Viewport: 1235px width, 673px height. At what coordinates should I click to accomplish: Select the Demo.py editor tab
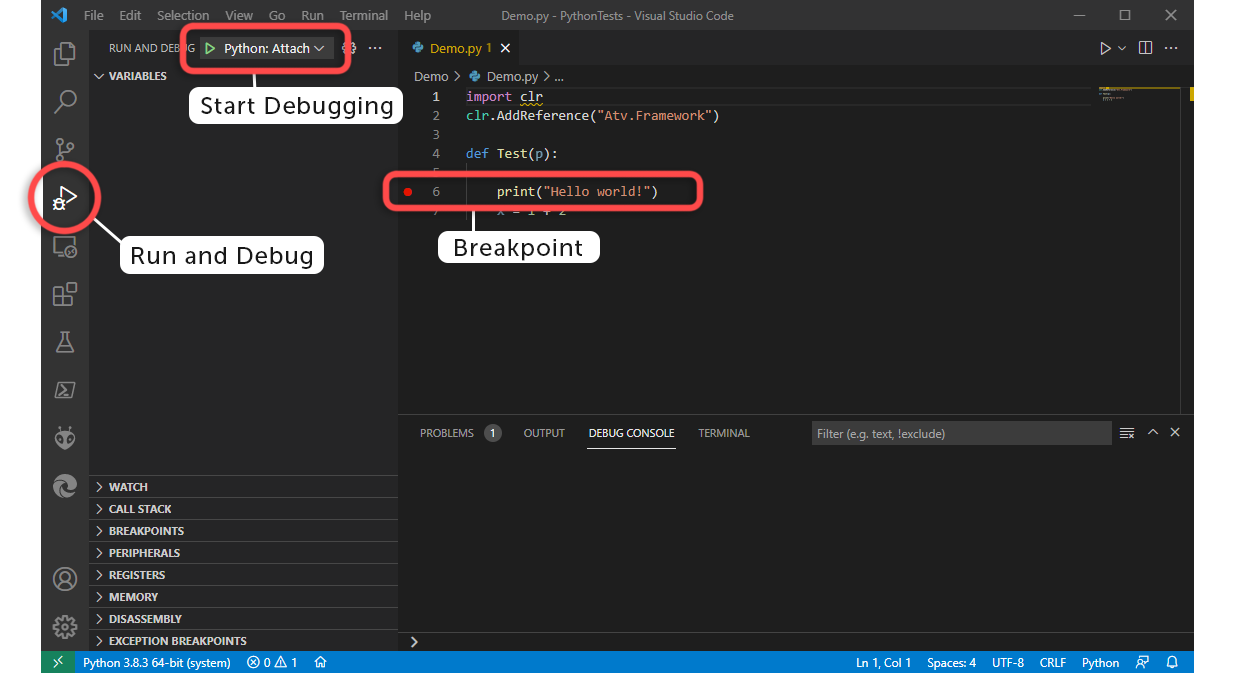click(x=458, y=48)
